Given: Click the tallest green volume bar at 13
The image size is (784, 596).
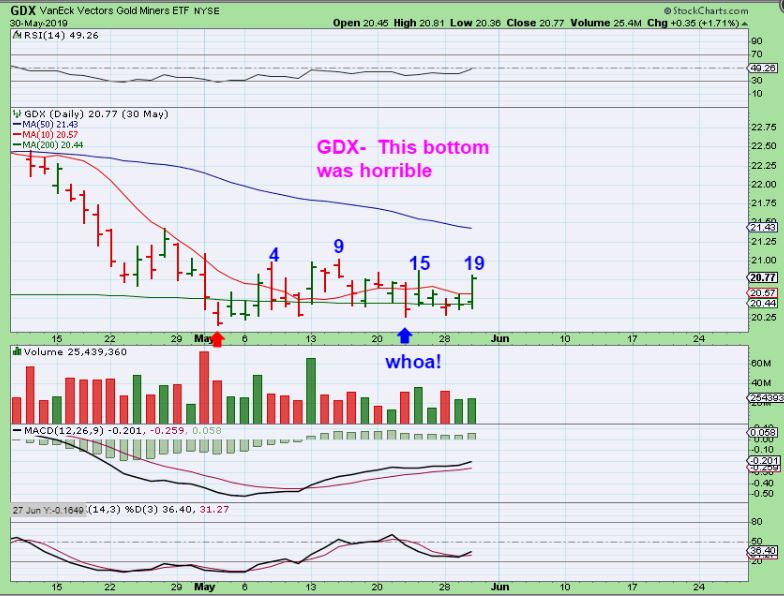Looking at the screenshot, I should pos(311,391).
